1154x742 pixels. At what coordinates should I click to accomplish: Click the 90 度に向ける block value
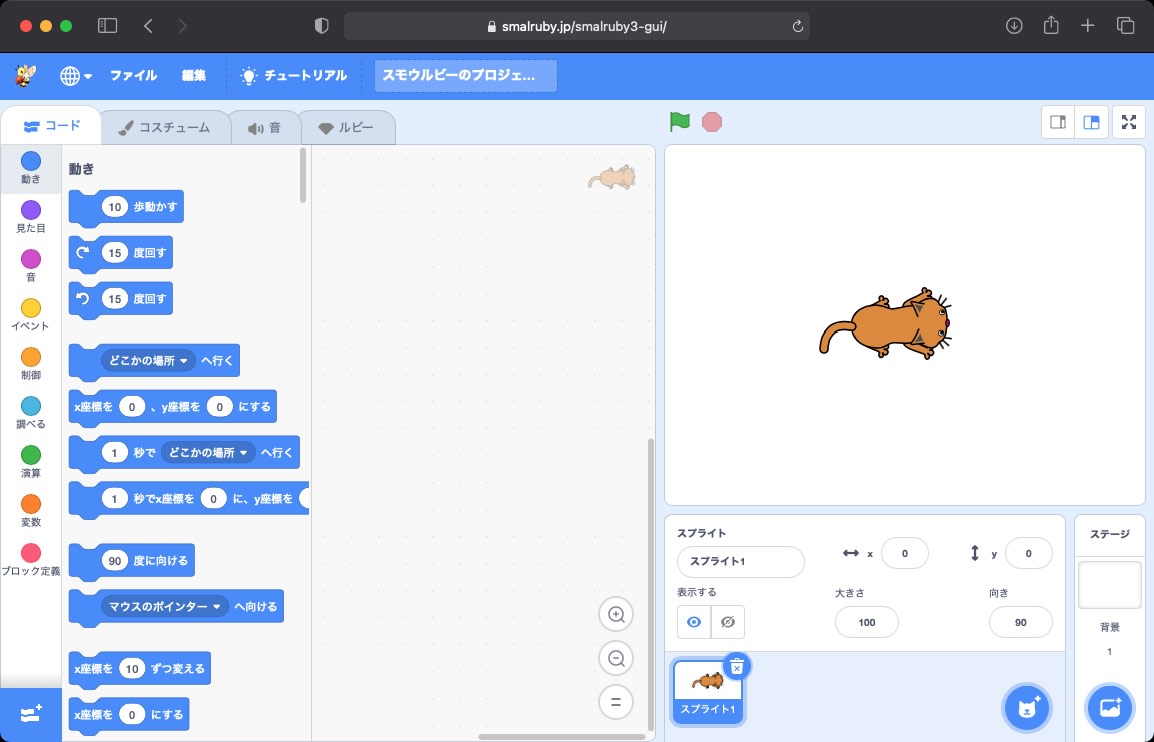115,560
